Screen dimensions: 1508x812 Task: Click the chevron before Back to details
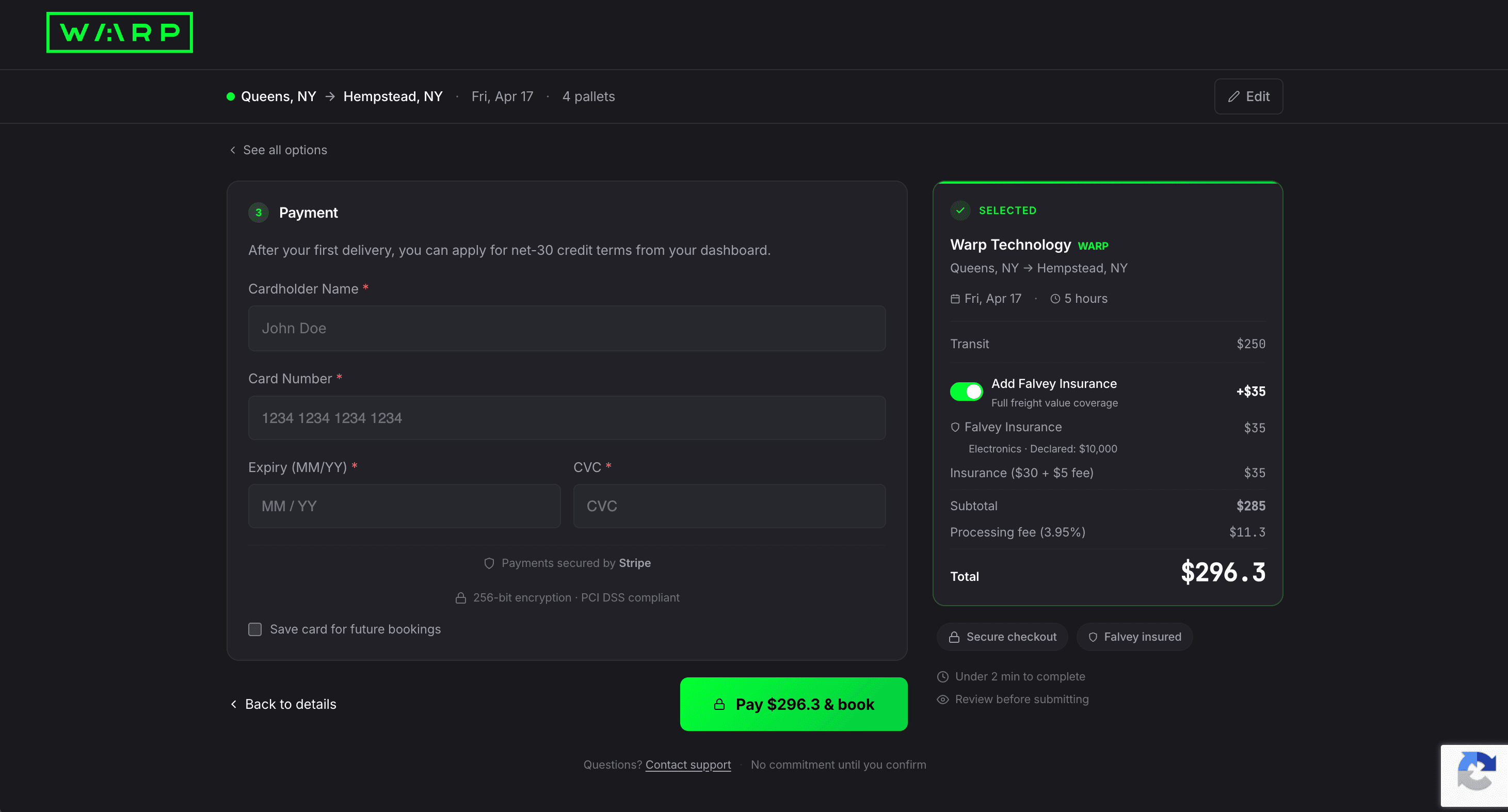click(x=234, y=704)
